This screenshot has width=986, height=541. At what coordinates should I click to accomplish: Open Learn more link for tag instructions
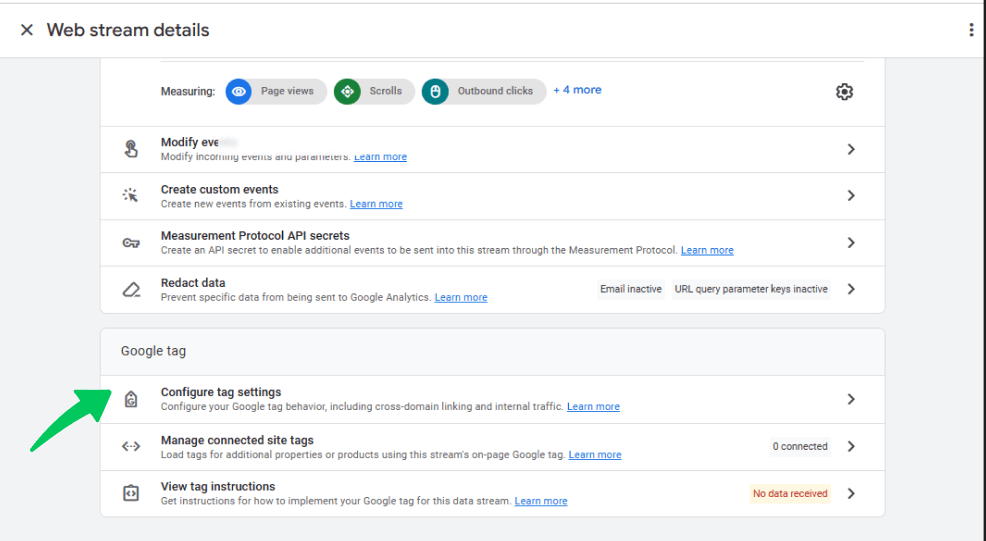click(x=541, y=501)
